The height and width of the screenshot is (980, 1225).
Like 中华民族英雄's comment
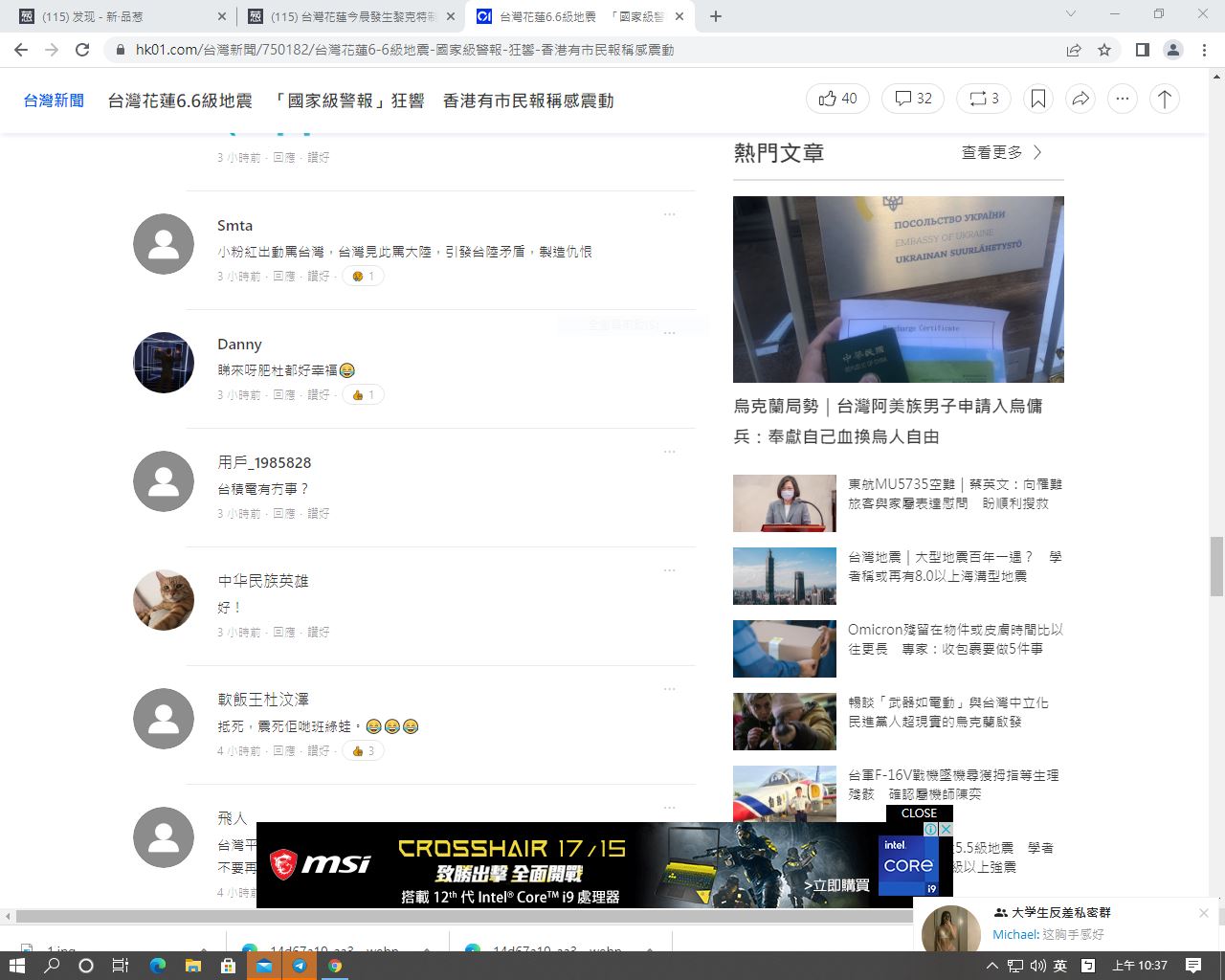coord(319,633)
